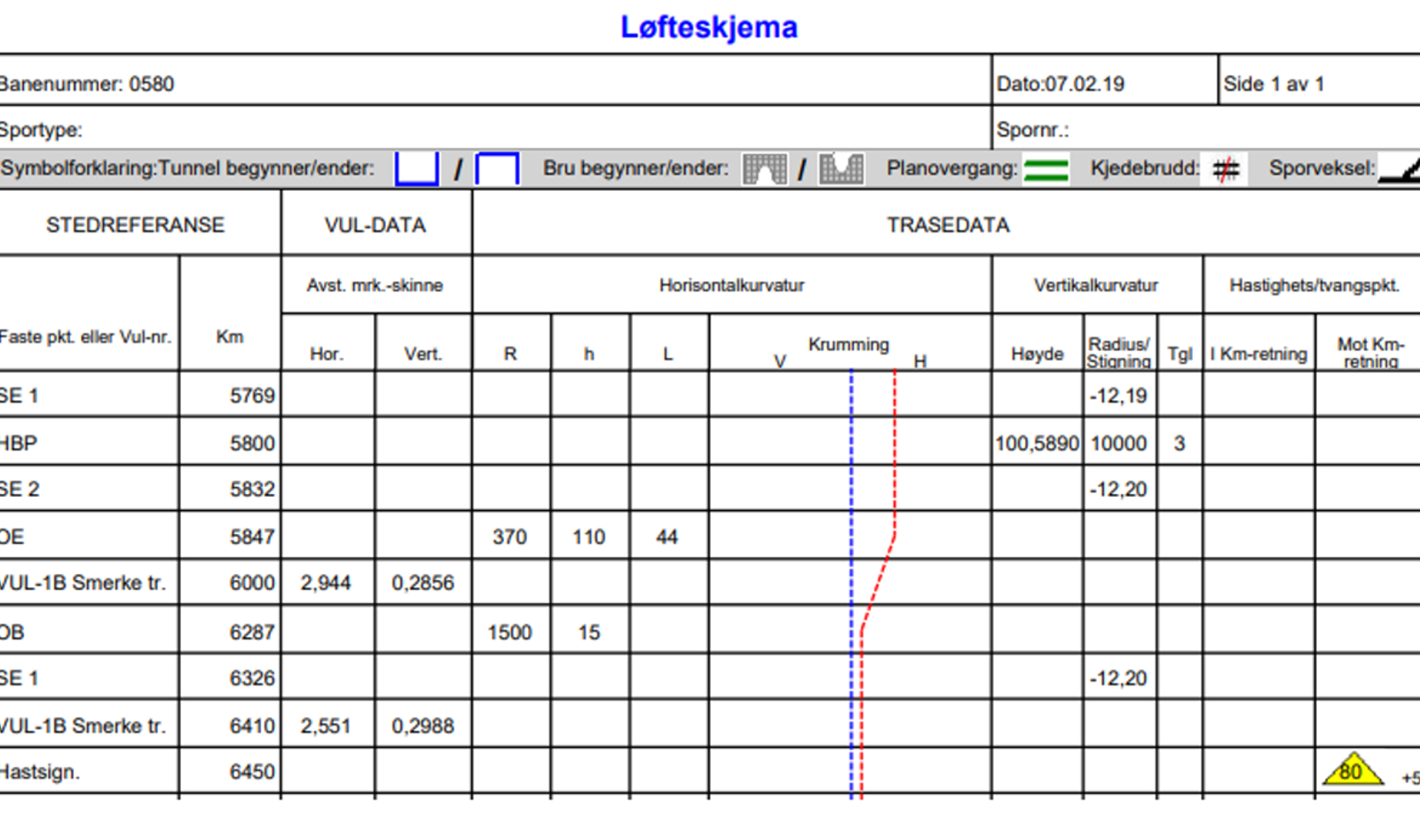1420x840 pixels.
Task: Click the tunnel begins symbol in legend
Action: pos(416,169)
